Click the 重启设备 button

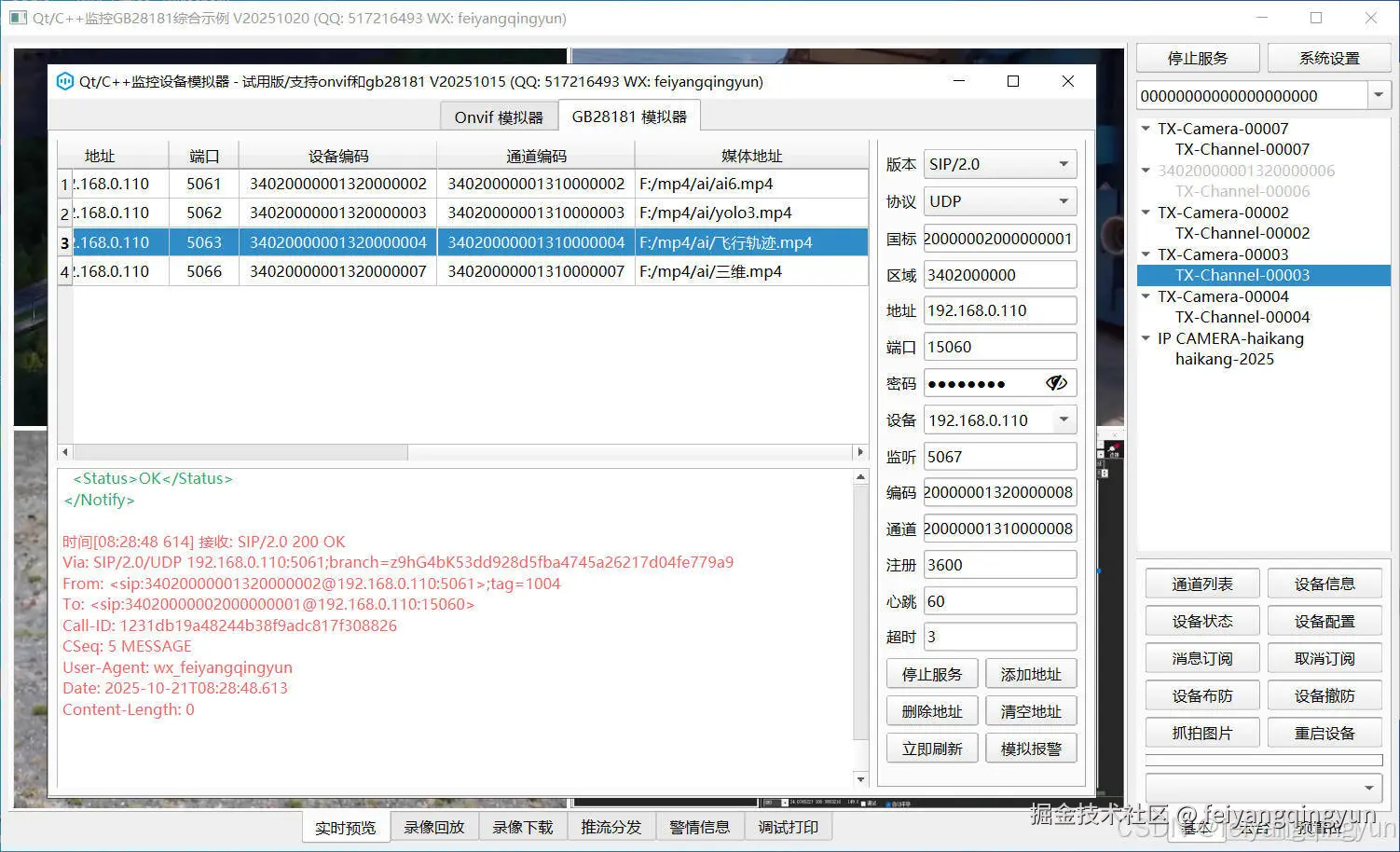pyautogui.click(x=1325, y=734)
